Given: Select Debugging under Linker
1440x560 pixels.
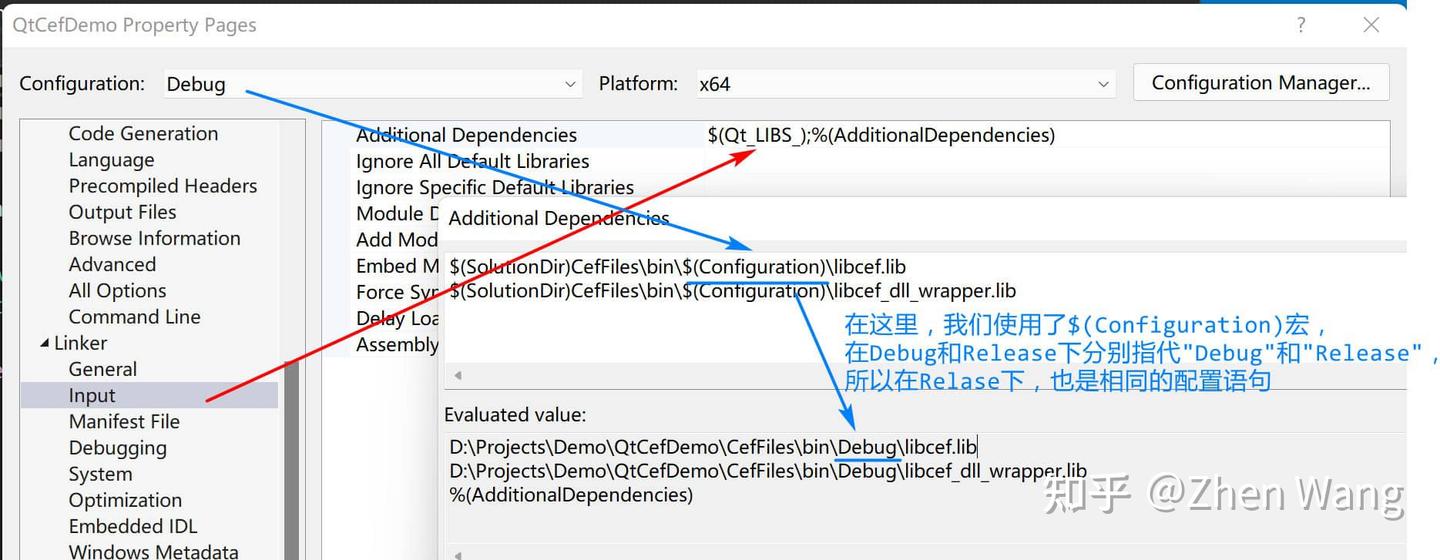Looking at the screenshot, I should click(117, 448).
